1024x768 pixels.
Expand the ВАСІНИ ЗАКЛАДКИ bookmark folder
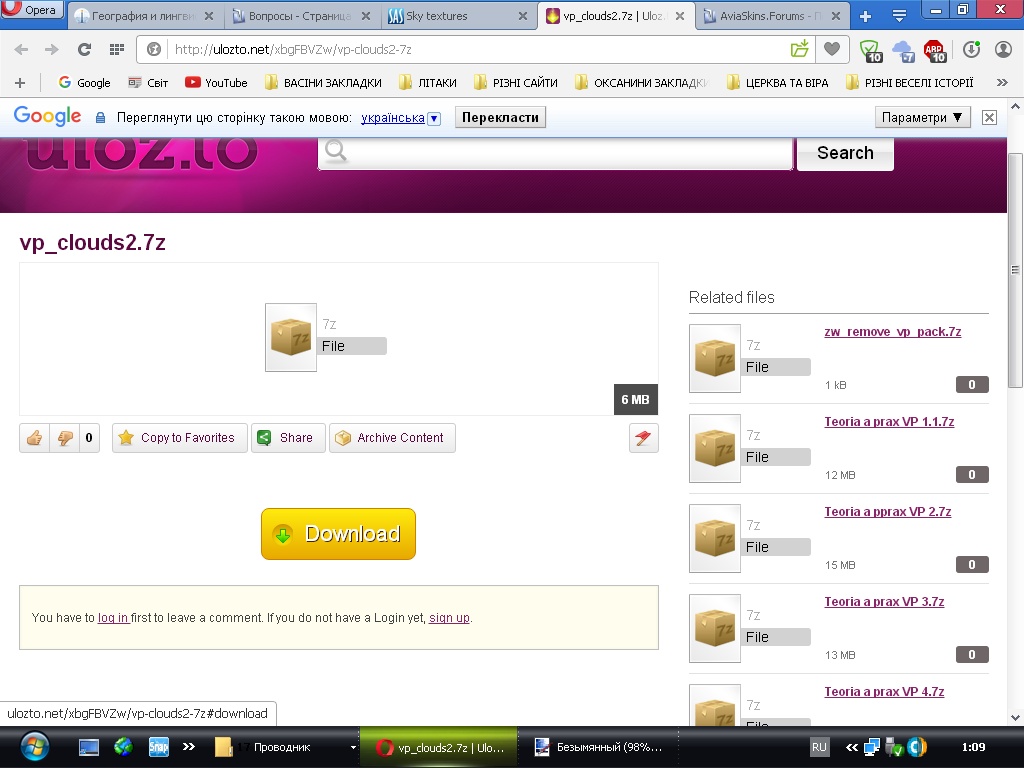pos(323,83)
